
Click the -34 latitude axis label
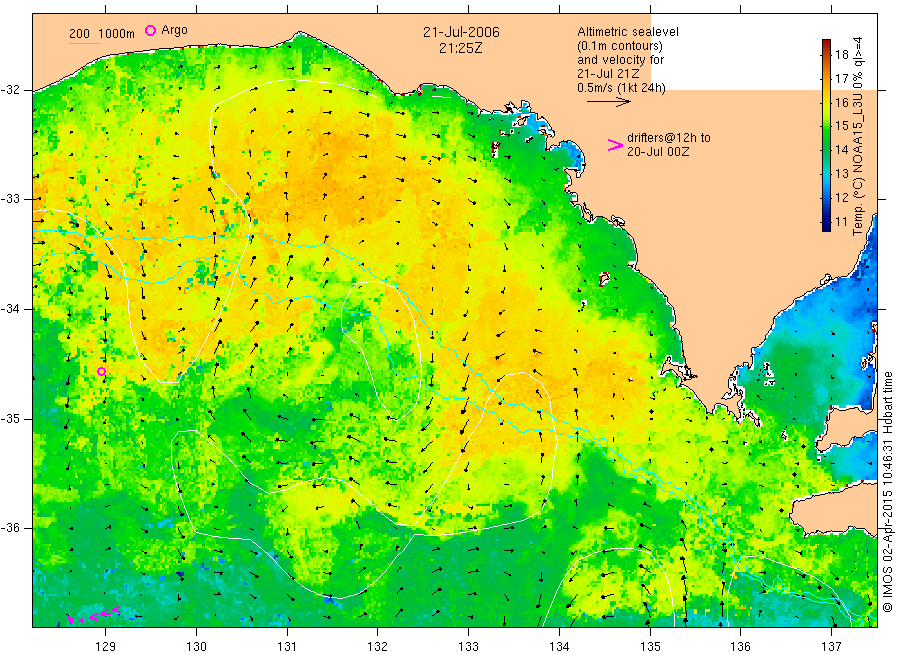click(10, 309)
